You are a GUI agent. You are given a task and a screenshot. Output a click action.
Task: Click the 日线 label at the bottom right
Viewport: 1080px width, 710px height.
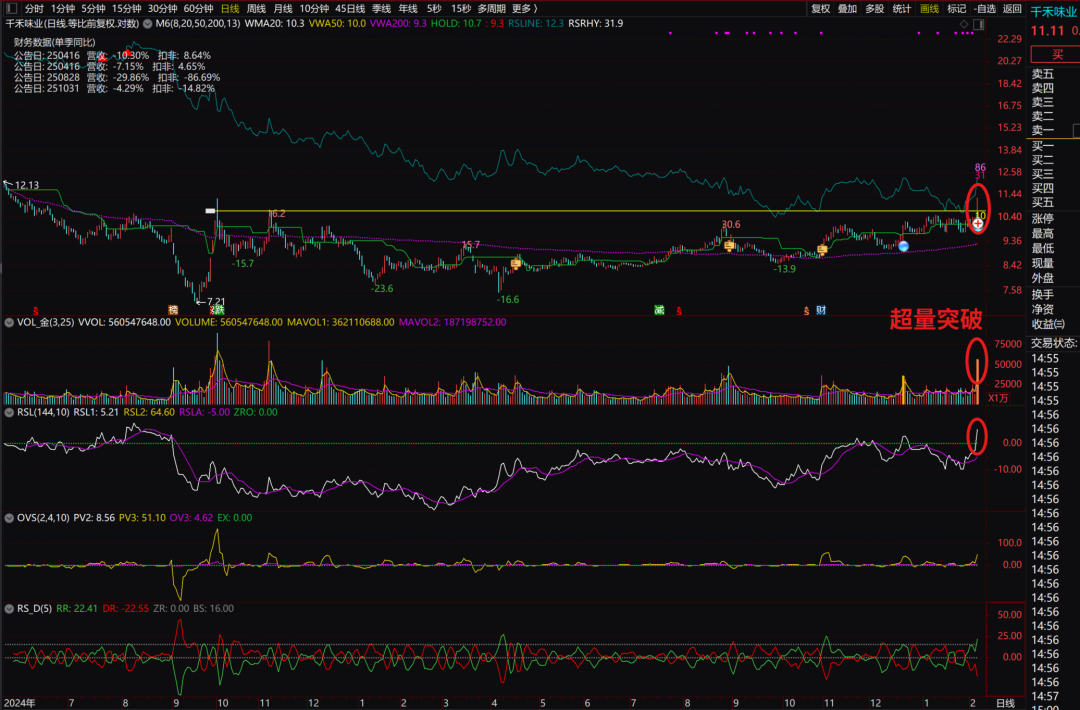coord(1006,703)
